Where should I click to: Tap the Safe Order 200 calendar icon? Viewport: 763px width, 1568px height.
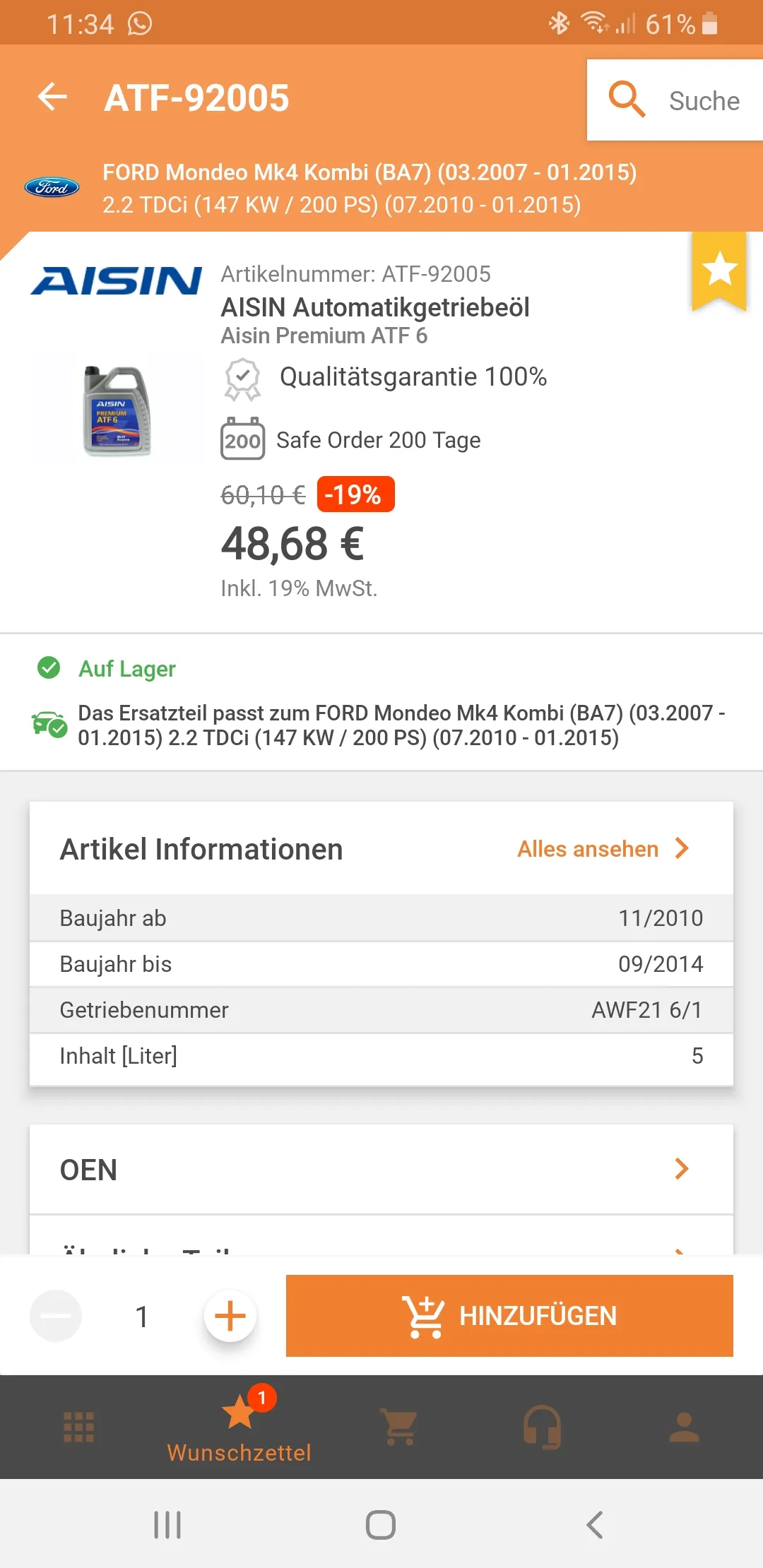242,439
